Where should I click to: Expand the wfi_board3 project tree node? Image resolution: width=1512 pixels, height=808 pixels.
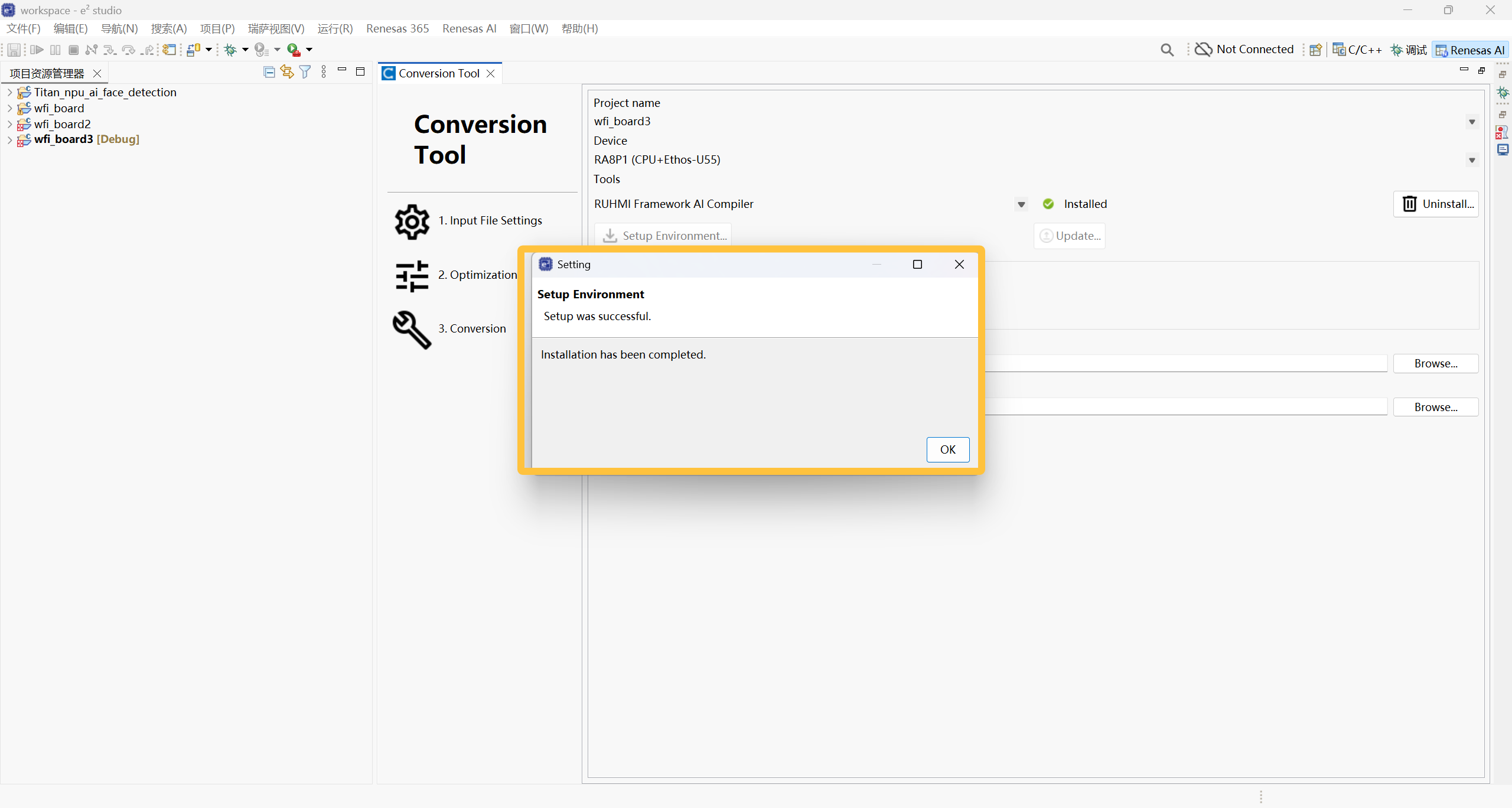click(x=9, y=140)
